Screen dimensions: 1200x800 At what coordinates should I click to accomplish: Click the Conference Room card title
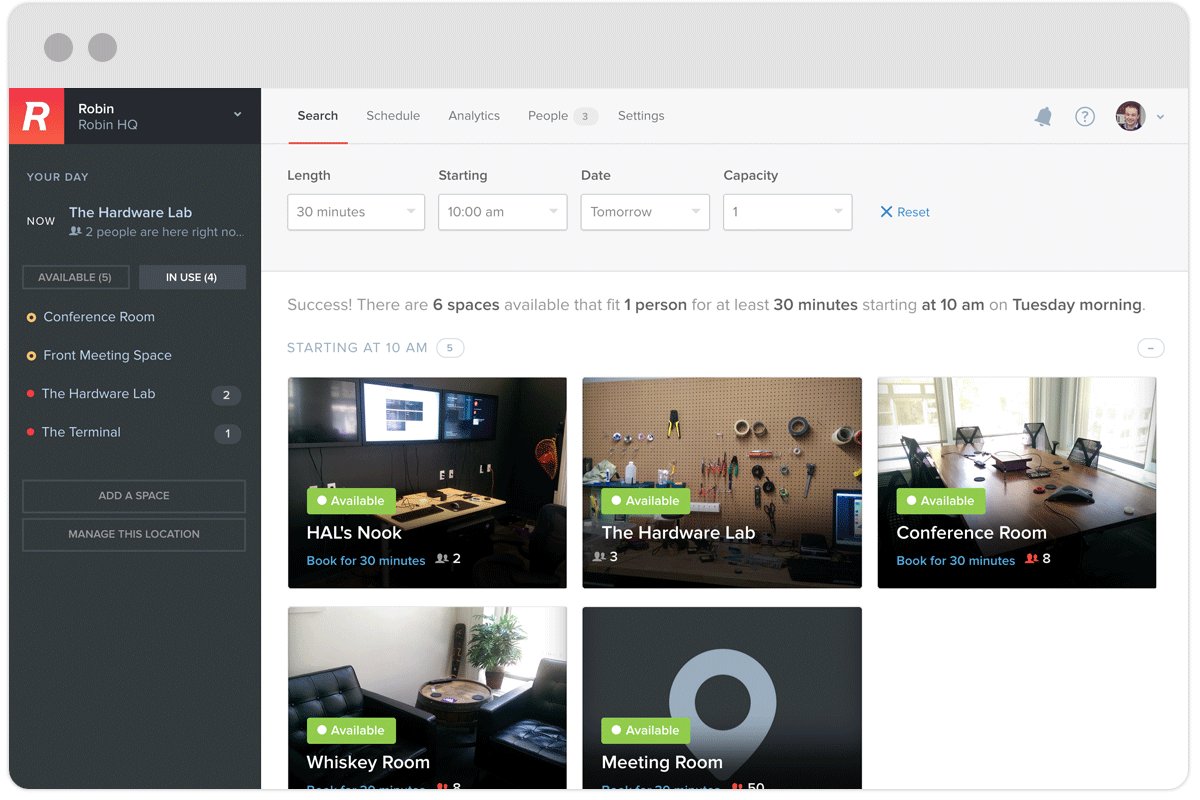(x=971, y=533)
